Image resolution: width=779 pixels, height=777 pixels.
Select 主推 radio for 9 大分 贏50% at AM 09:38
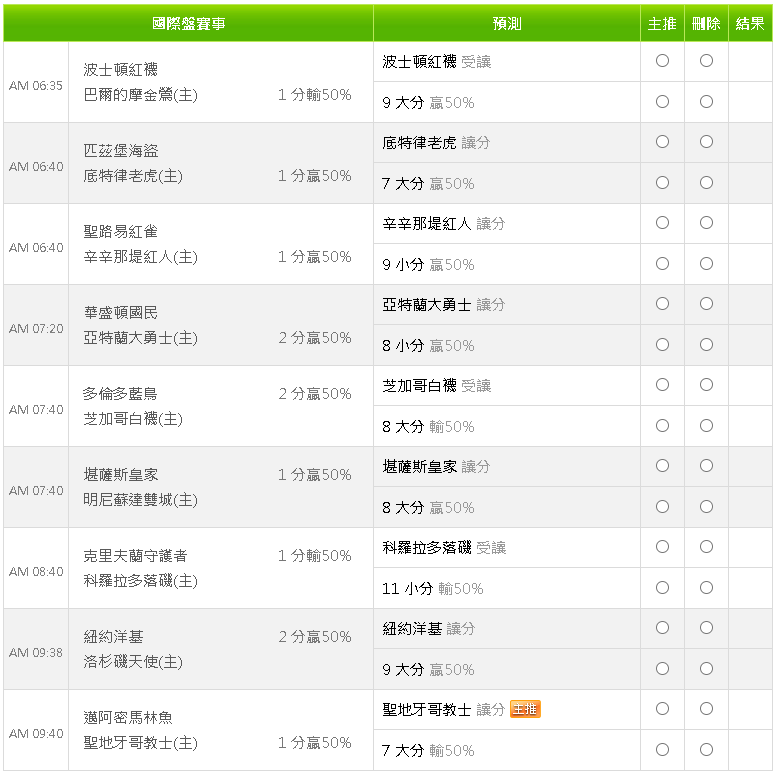[662, 668]
